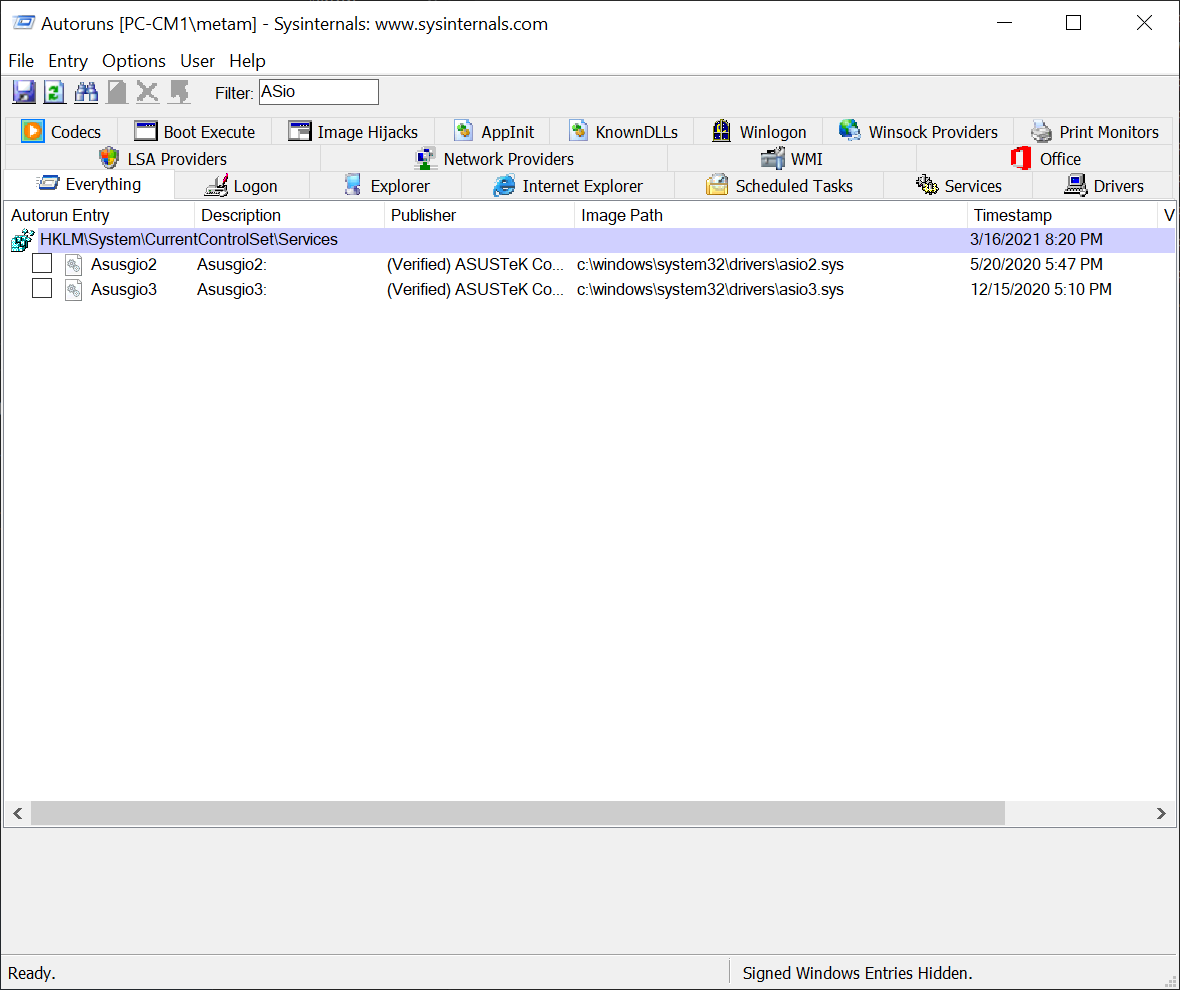Click the asio2.sys image path

(x=710, y=265)
